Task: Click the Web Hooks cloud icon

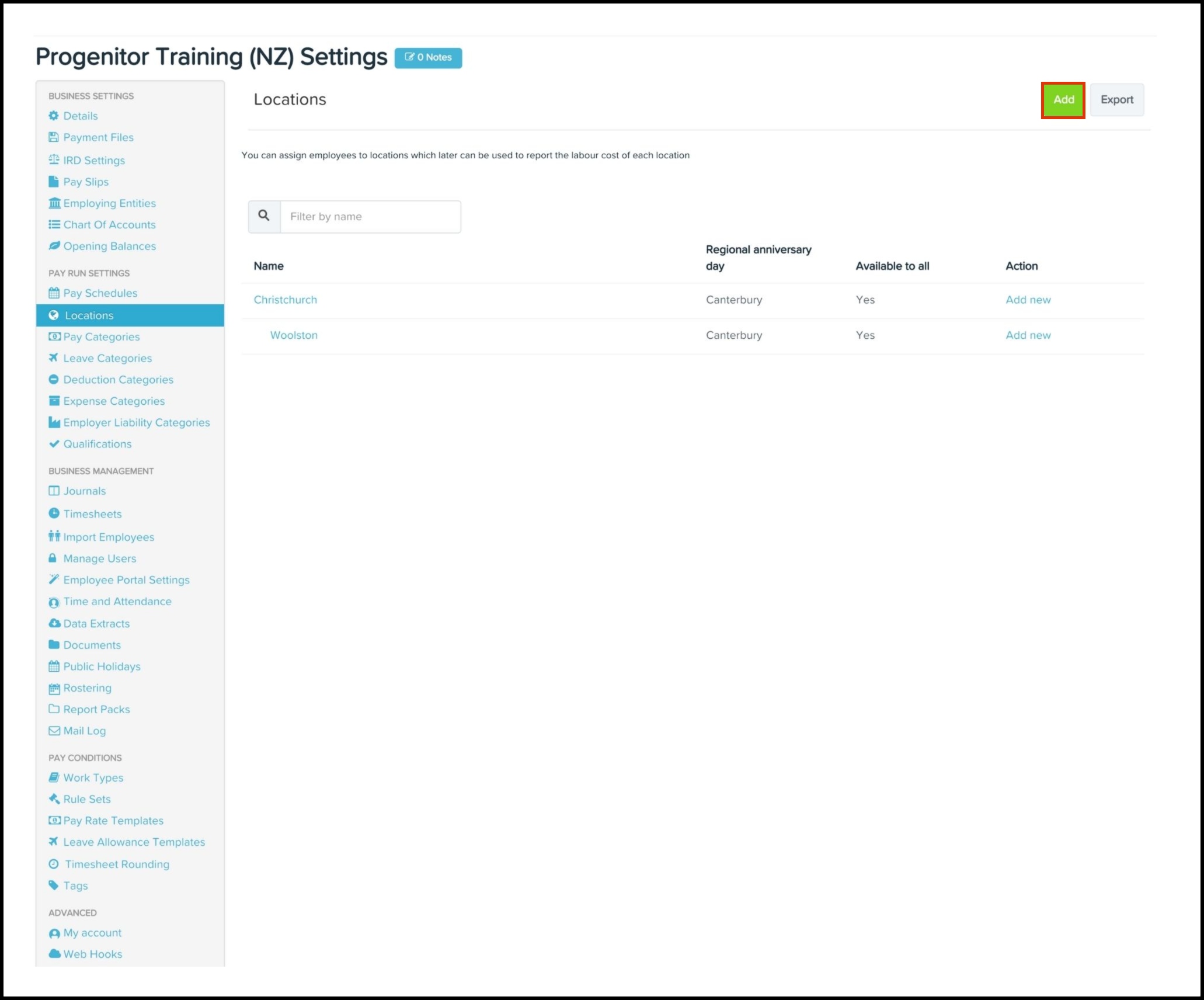Action: tap(54, 954)
